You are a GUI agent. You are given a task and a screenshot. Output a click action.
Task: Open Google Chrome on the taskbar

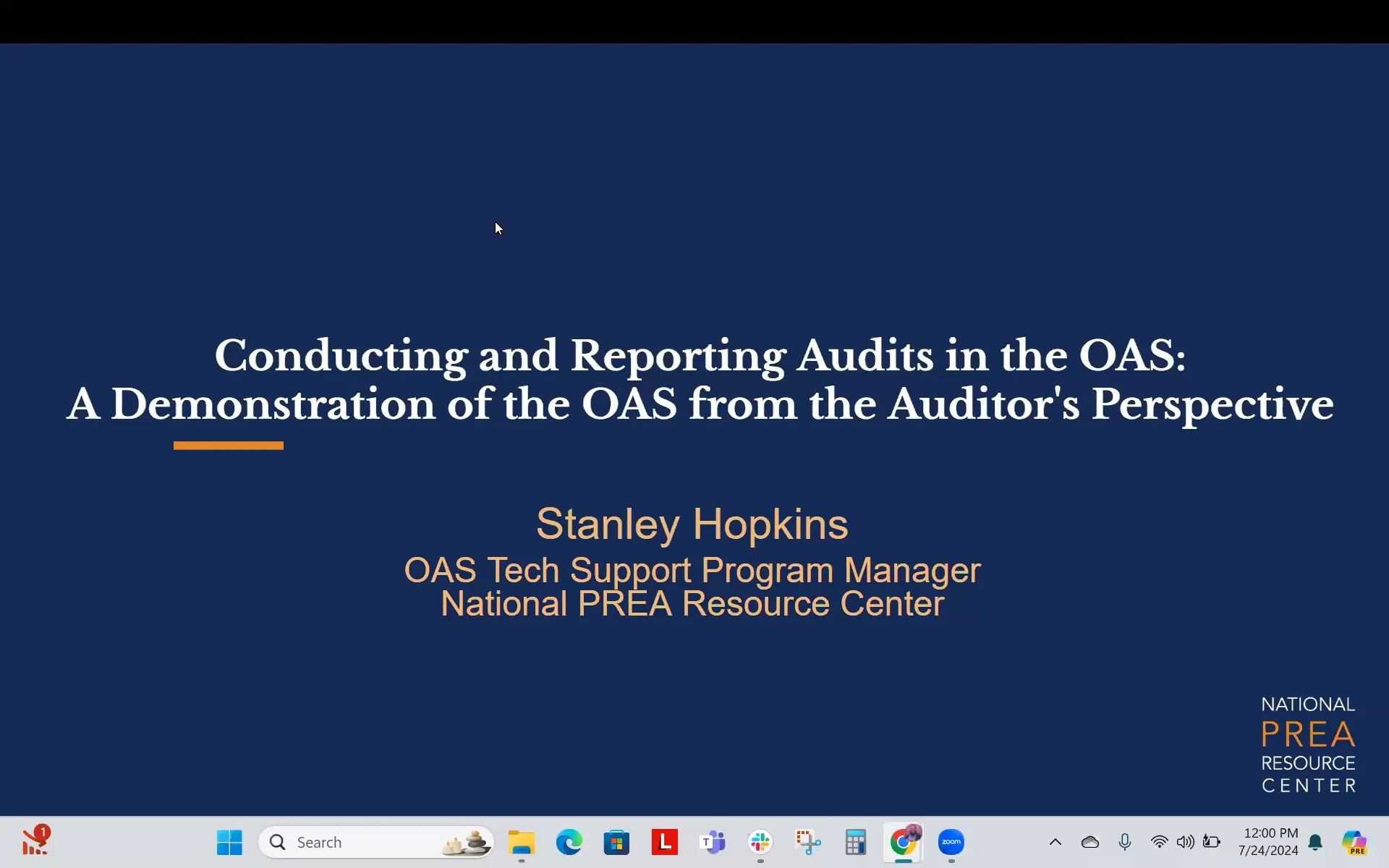pos(903,842)
